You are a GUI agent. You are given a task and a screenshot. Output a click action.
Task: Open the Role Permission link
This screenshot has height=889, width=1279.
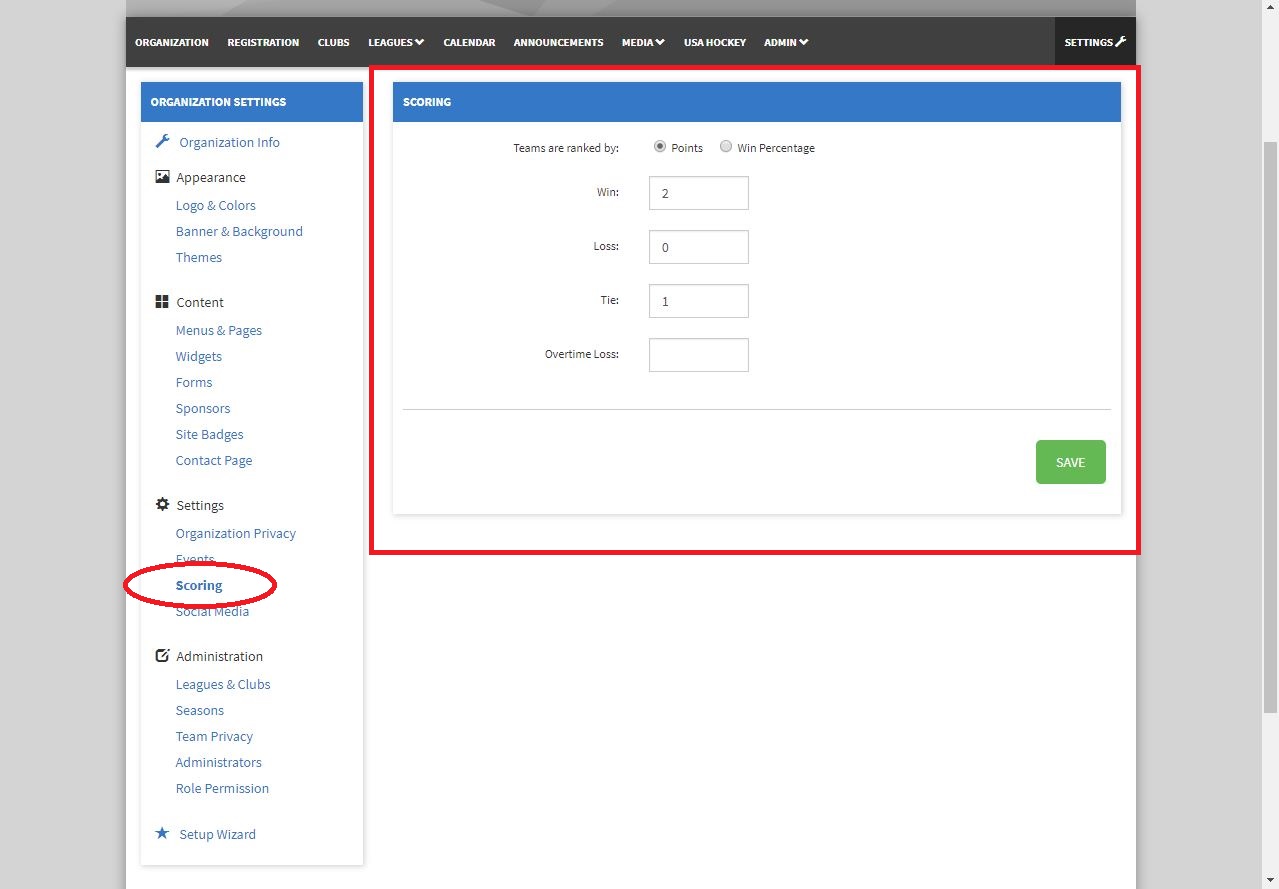click(x=222, y=788)
